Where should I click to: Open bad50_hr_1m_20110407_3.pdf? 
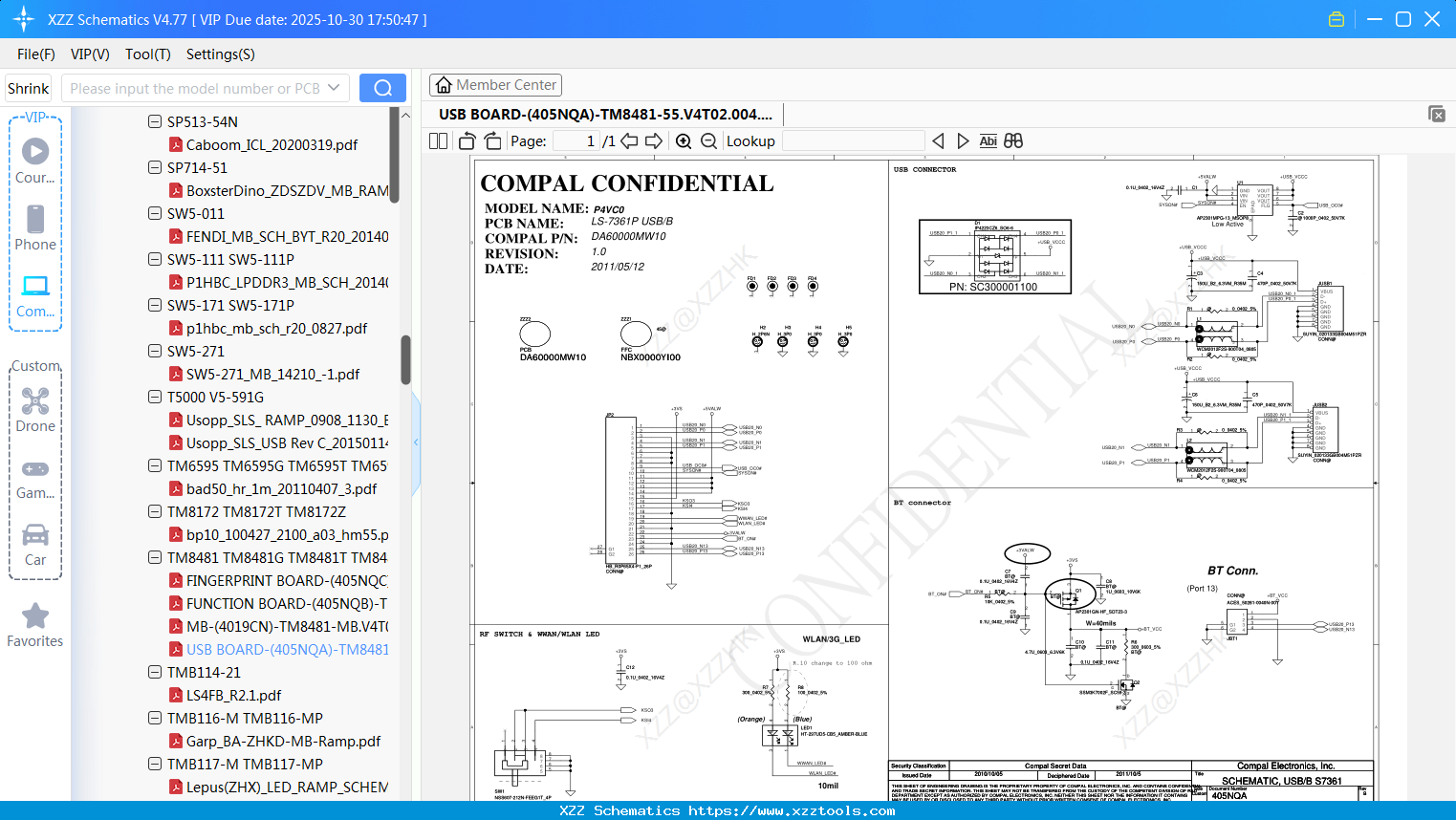282,488
